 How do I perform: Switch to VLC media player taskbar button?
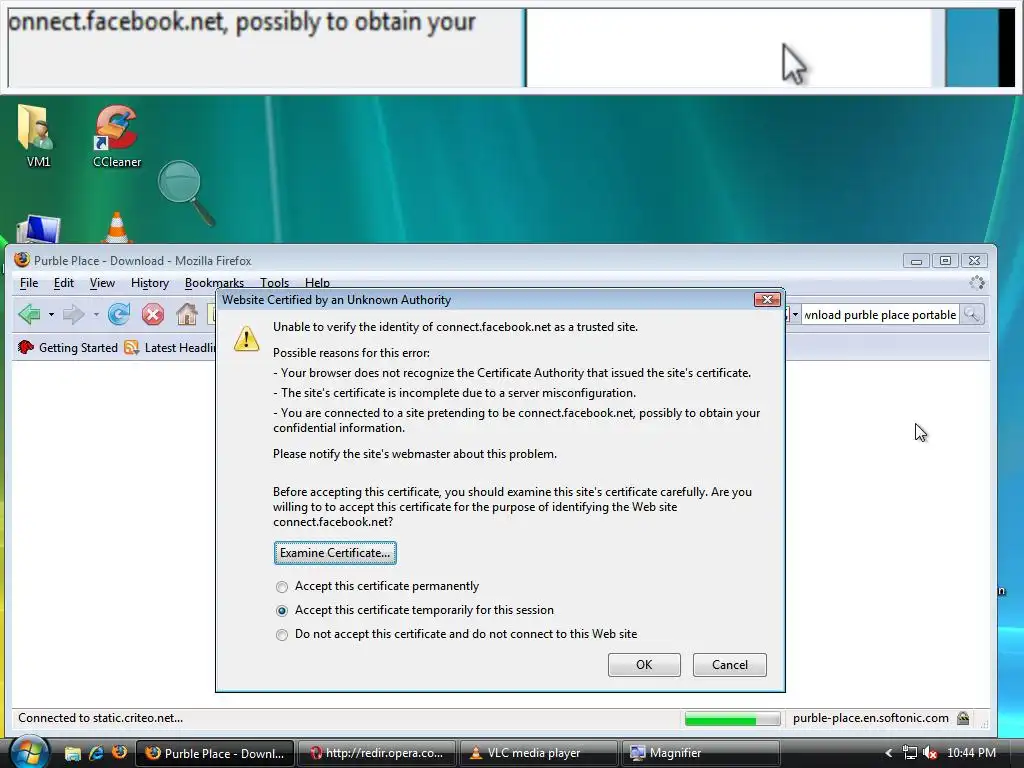pyautogui.click(x=539, y=753)
